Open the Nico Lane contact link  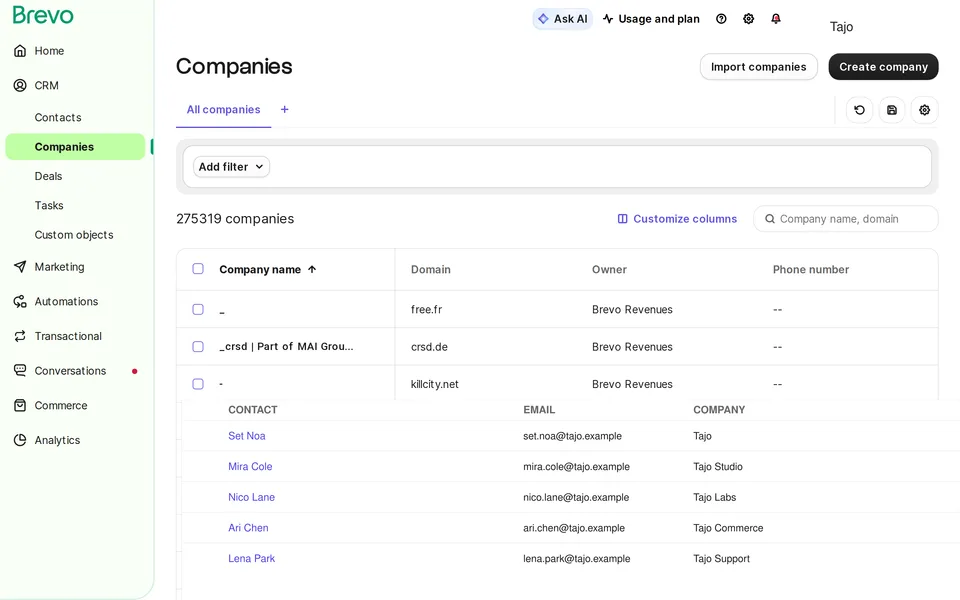pos(251,497)
